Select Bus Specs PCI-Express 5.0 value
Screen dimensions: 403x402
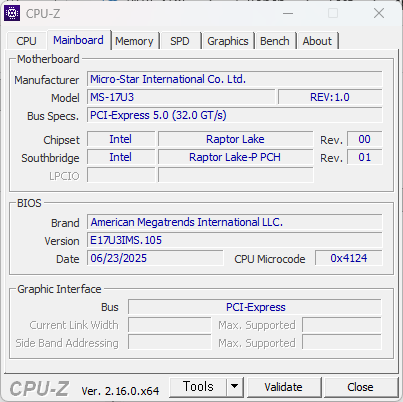[x=235, y=115]
